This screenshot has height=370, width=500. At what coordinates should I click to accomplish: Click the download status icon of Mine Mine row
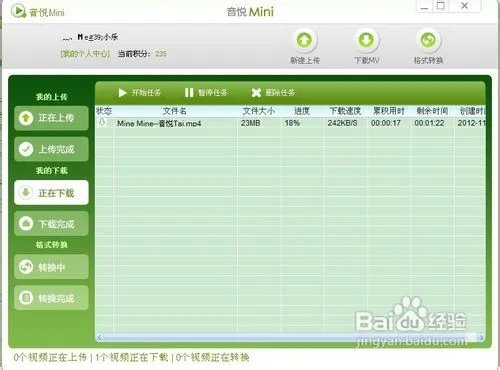click(x=102, y=122)
